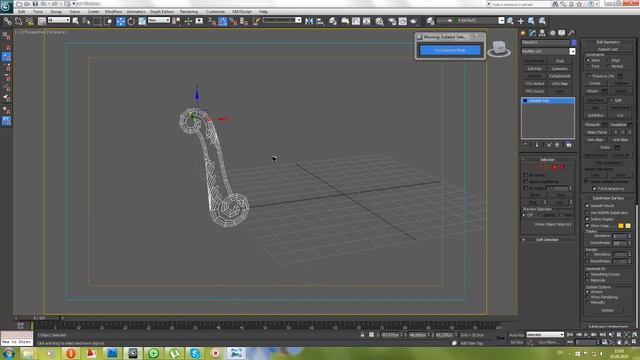Select the Face constraint radio button
The width and height of the screenshot is (640, 360).
coord(588,66)
